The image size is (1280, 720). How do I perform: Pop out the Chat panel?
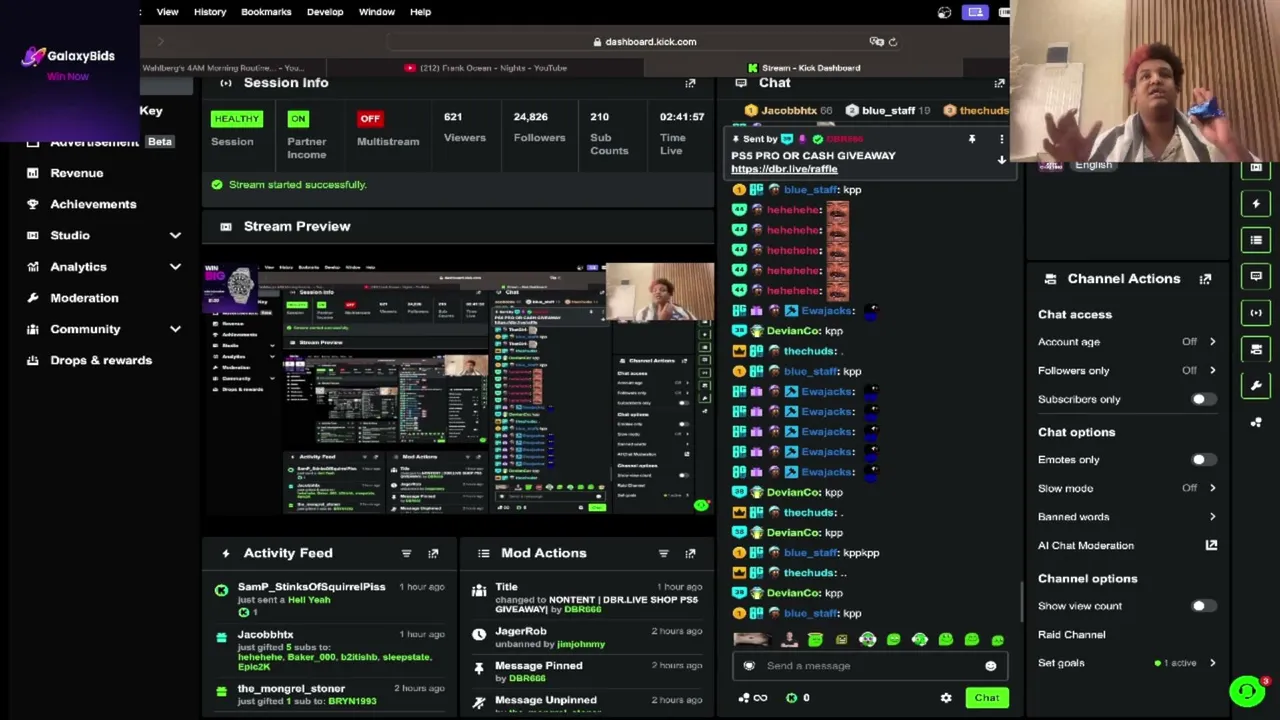(x=999, y=83)
